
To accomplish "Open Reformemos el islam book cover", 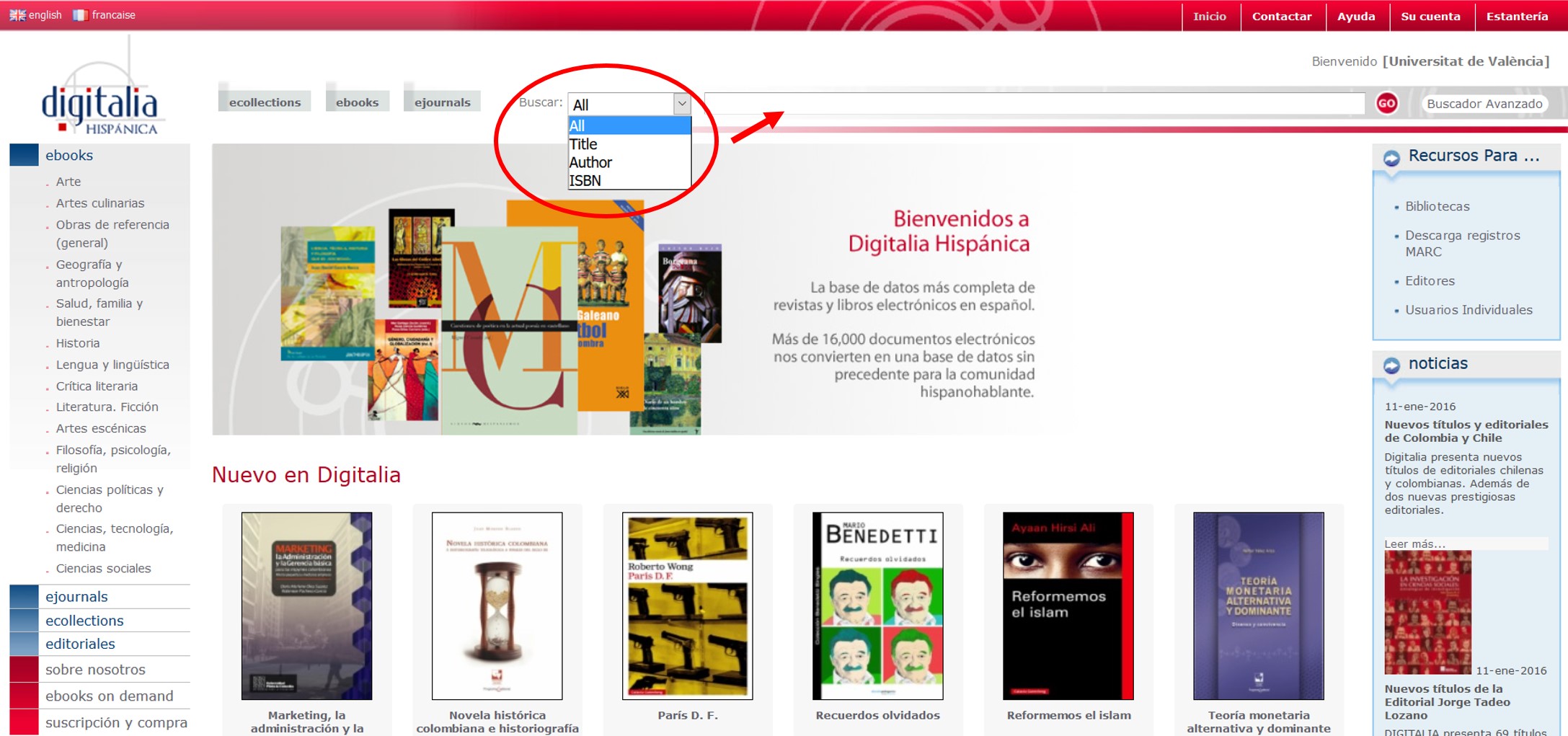I will [x=1068, y=606].
